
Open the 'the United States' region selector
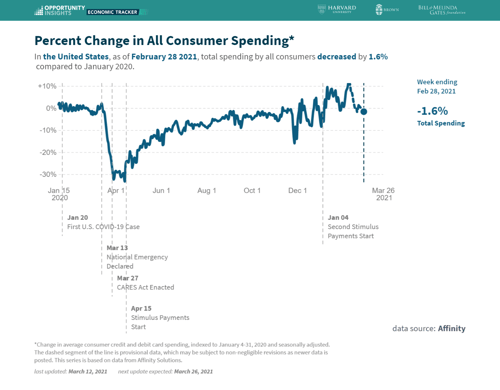(76, 57)
